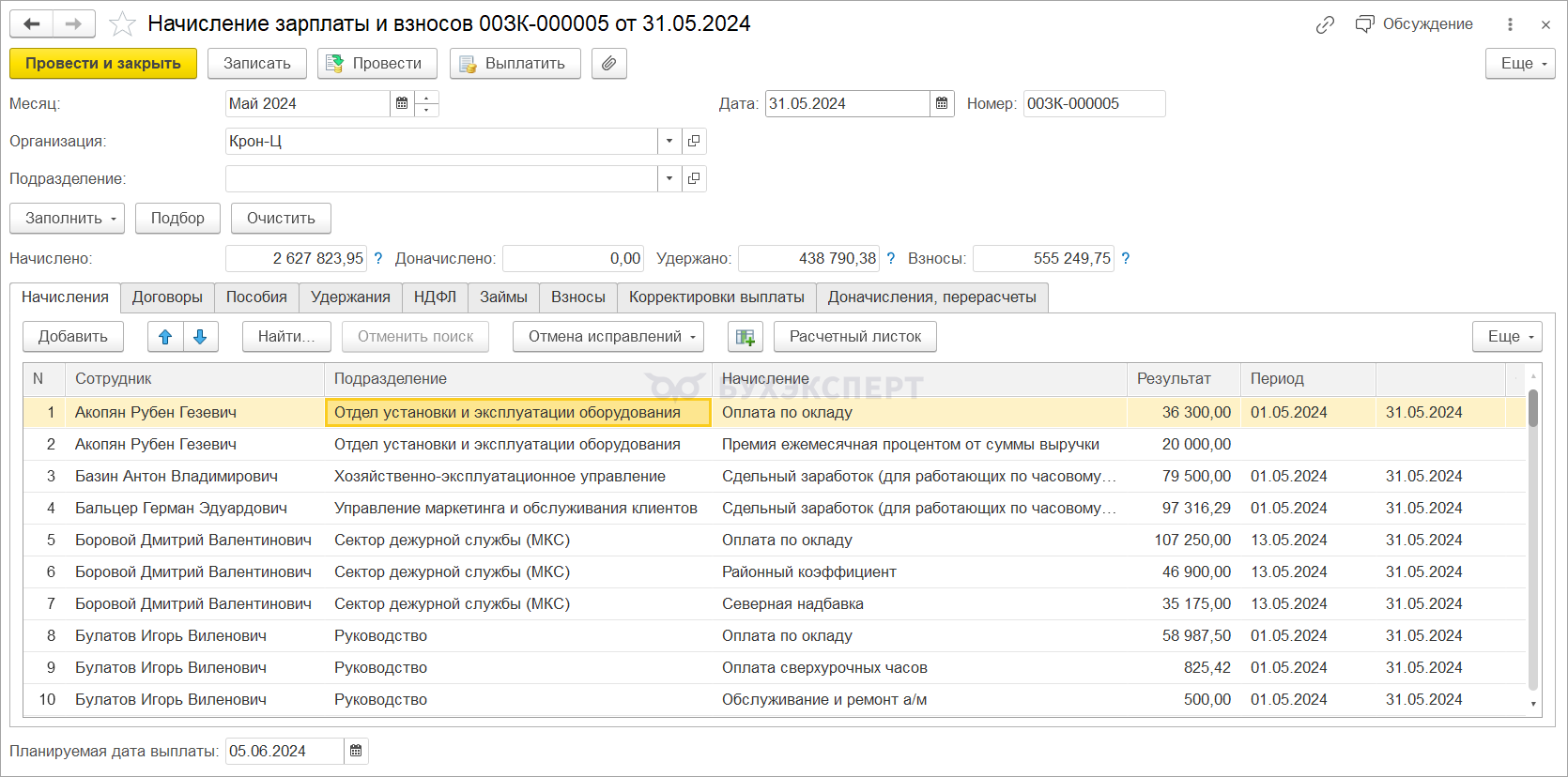Switch to the НДФЛ tab
The height and width of the screenshot is (777, 1568).
click(435, 297)
